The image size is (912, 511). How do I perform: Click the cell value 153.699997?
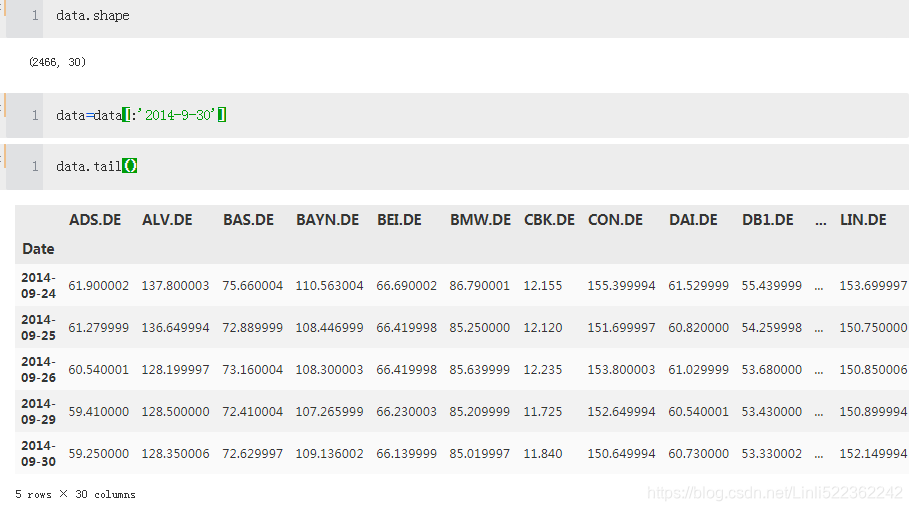tap(873, 285)
